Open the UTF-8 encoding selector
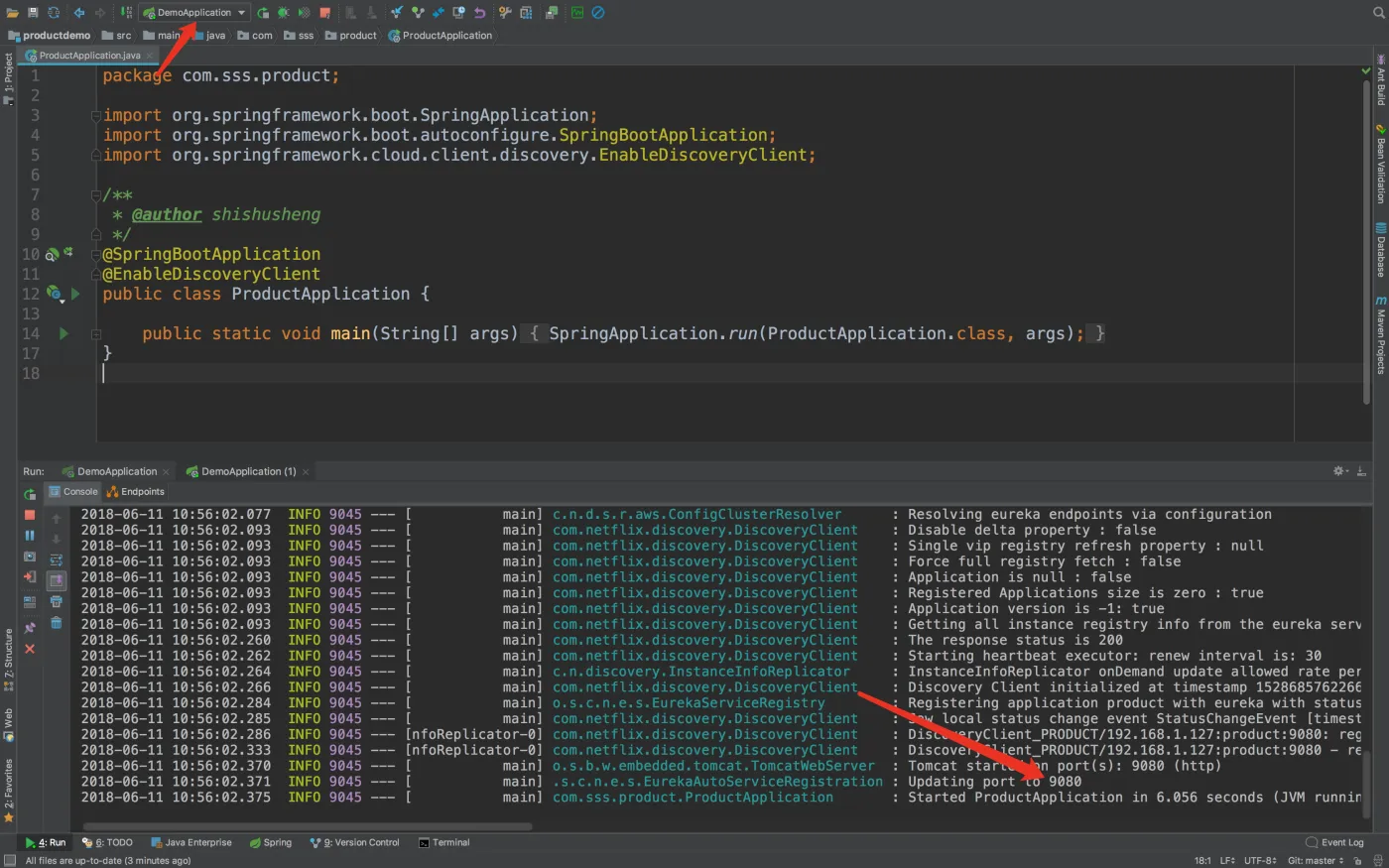Viewport: 1389px width, 868px height. pyautogui.click(x=1260, y=861)
